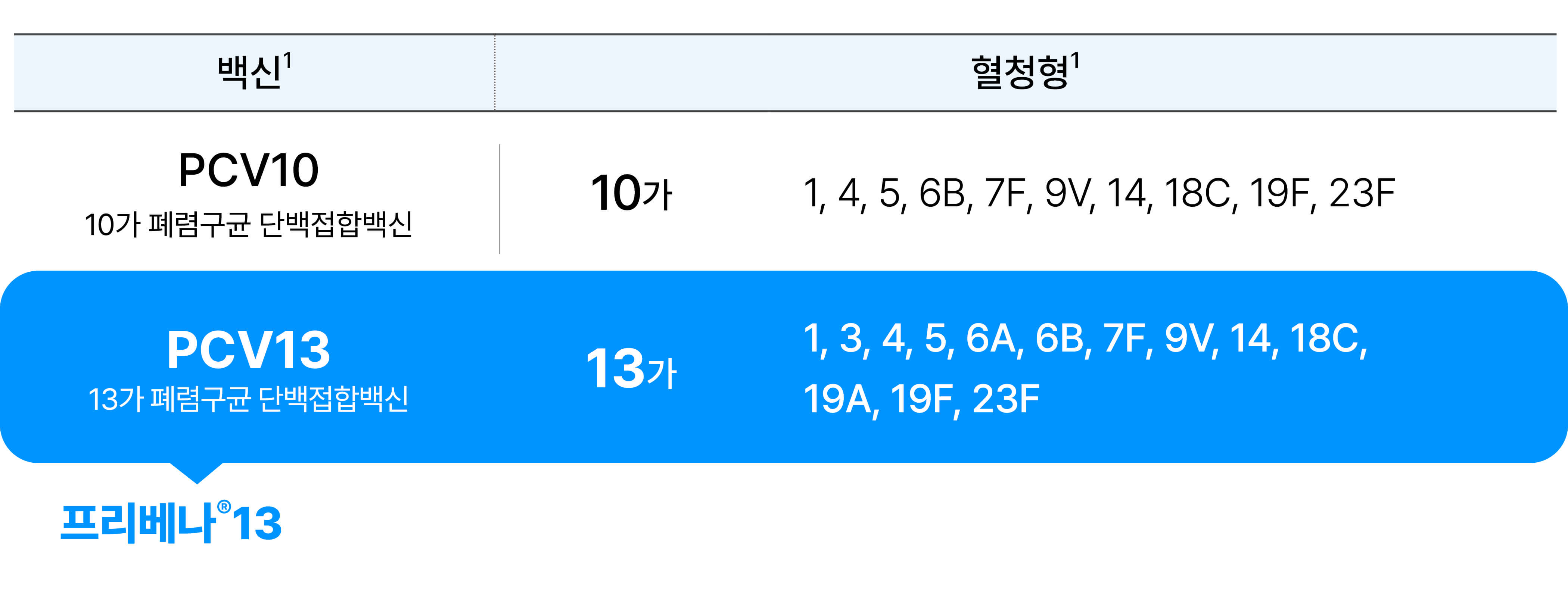The image size is (1568, 590).
Task: Click the vertical divider line in the PCV10 row
Action: (x=500, y=199)
